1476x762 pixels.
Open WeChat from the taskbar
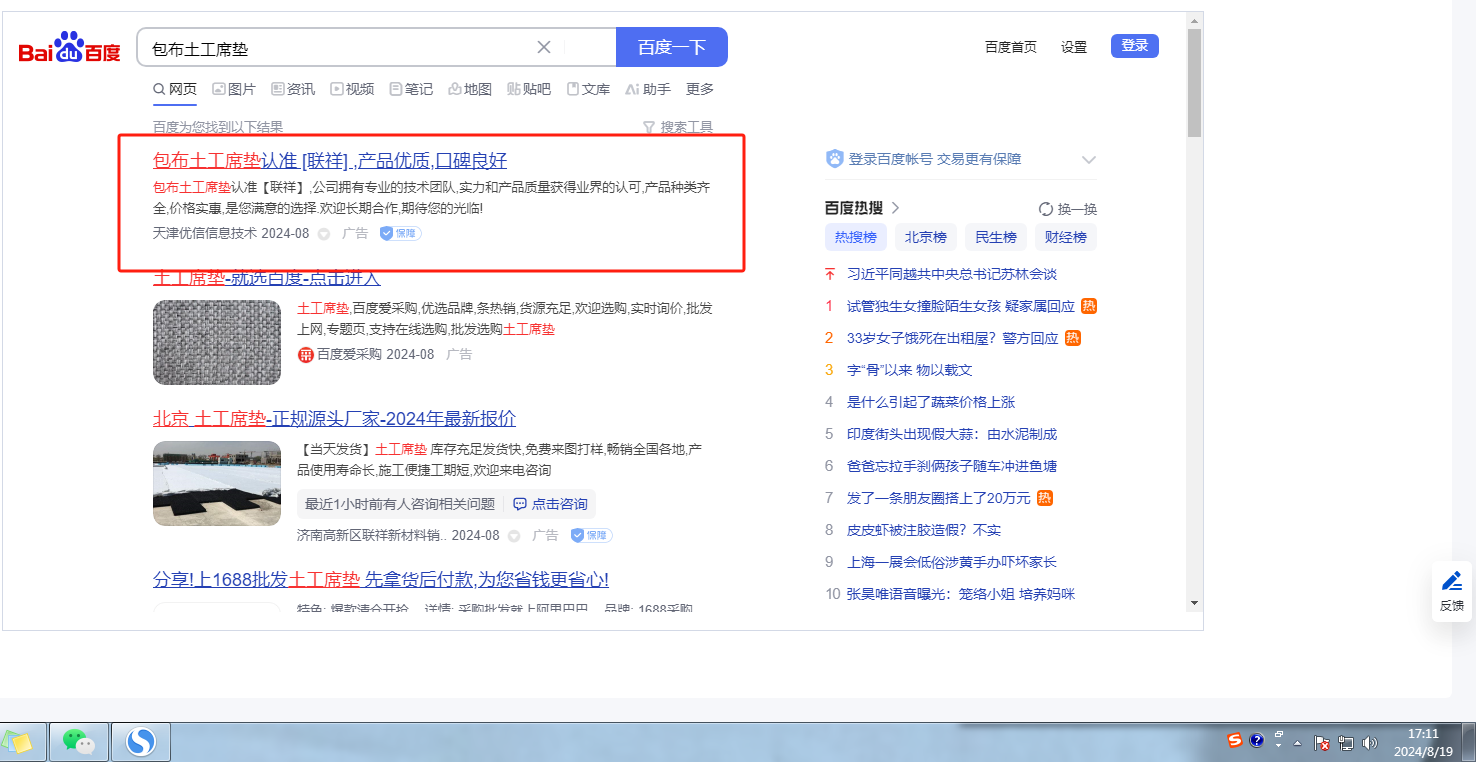click(x=79, y=741)
